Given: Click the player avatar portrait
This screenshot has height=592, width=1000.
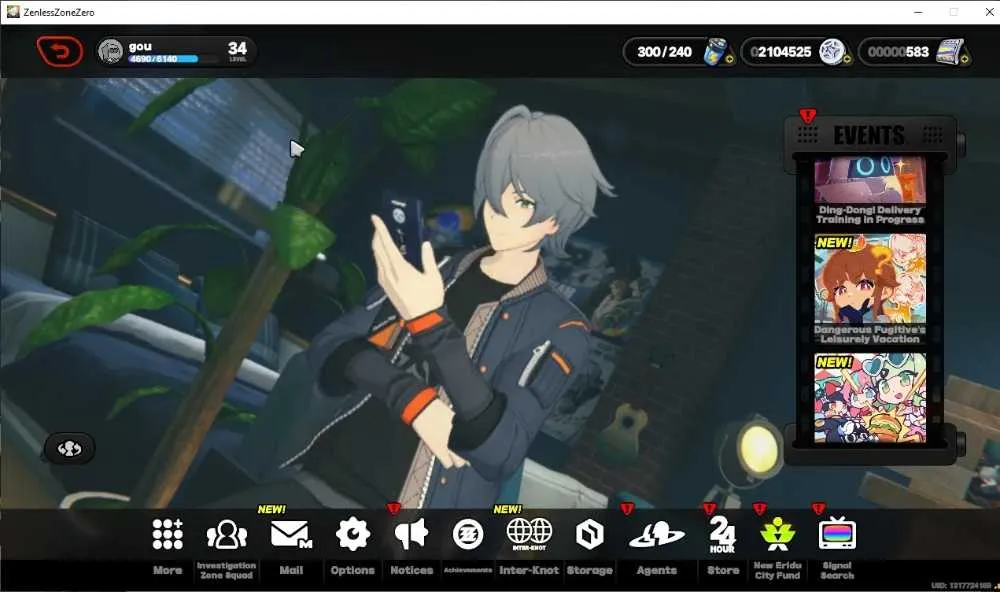Looking at the screenshot, I should [111, 52].
